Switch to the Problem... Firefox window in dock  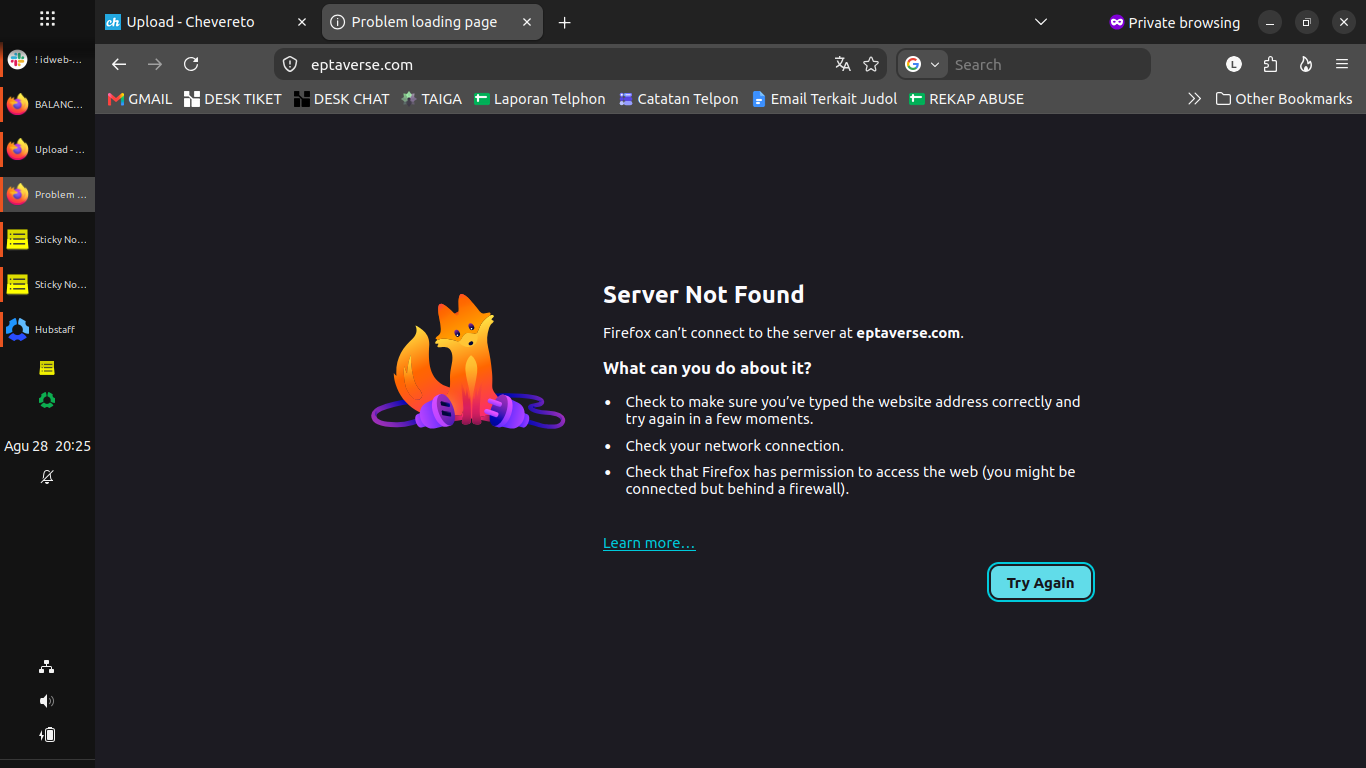48,194
